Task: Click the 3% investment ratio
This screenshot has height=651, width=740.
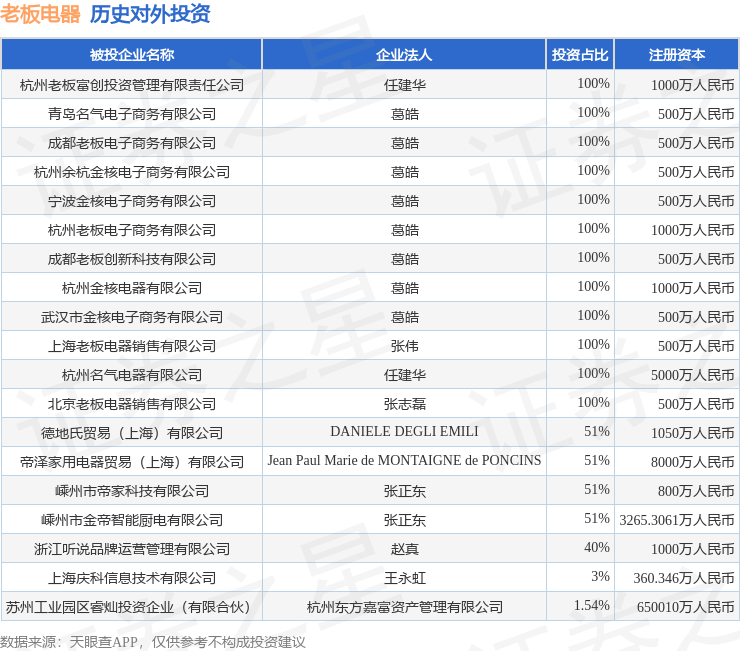Action: 600,576
